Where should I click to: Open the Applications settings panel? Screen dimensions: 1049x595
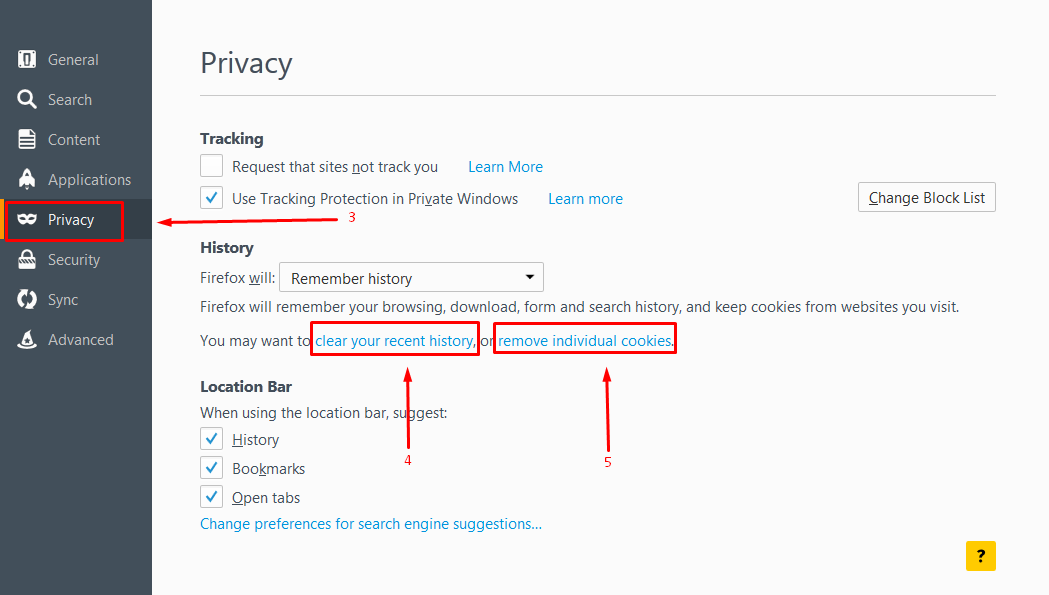coord(29,179)
